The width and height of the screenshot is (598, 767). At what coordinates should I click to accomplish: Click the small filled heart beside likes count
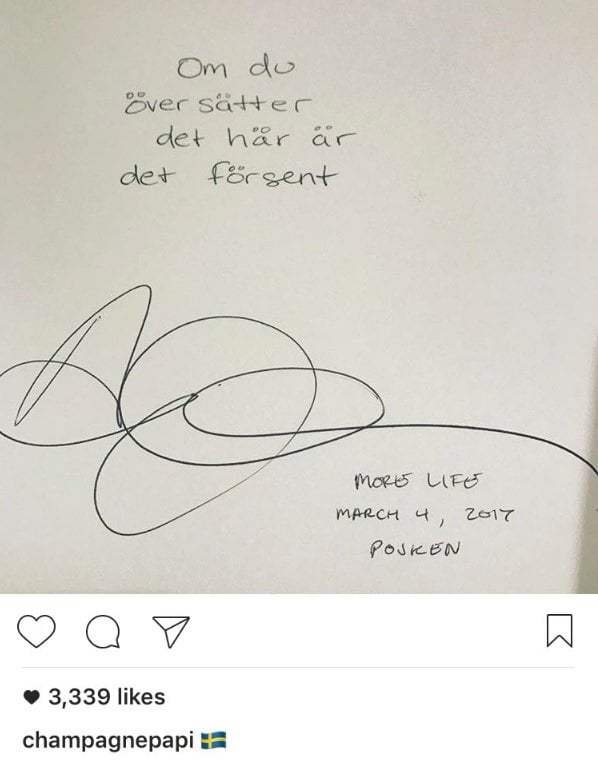(31, 698)
